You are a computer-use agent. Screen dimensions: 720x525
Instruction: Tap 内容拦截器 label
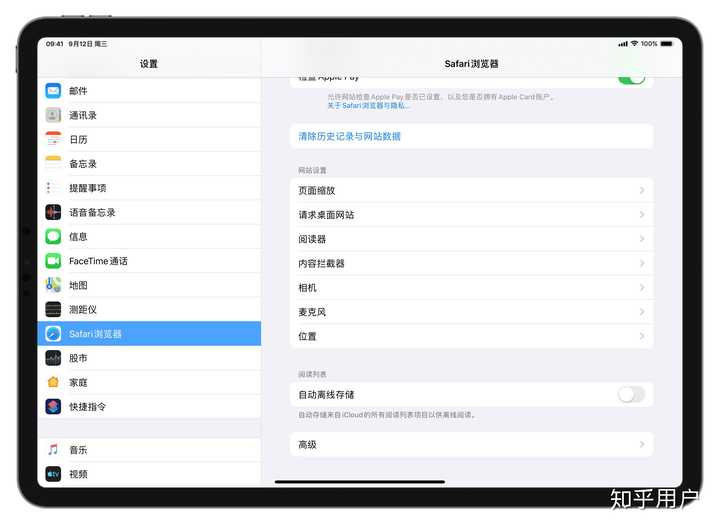point(321,263)
